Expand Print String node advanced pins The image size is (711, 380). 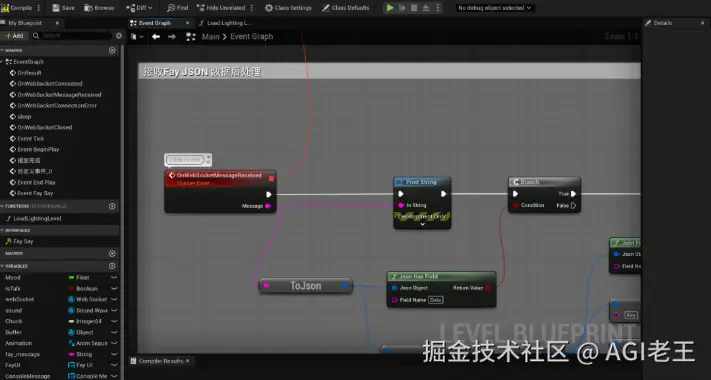(x=422, y=224)
